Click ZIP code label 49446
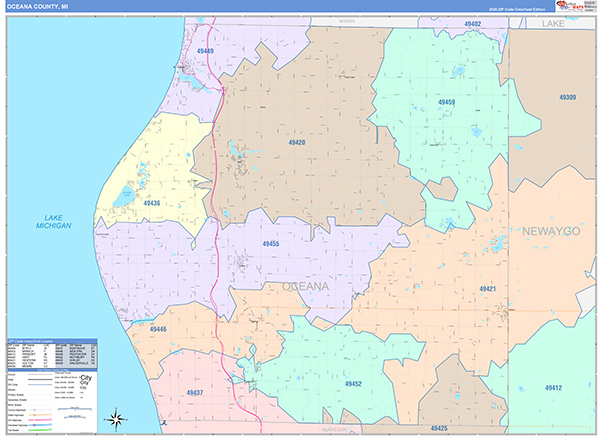Screen dimensions: 600x436 coord(159,328)
